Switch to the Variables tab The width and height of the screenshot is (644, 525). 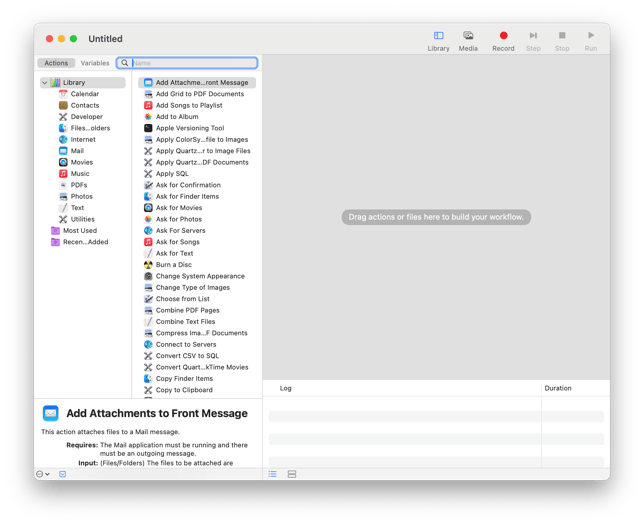95,63
